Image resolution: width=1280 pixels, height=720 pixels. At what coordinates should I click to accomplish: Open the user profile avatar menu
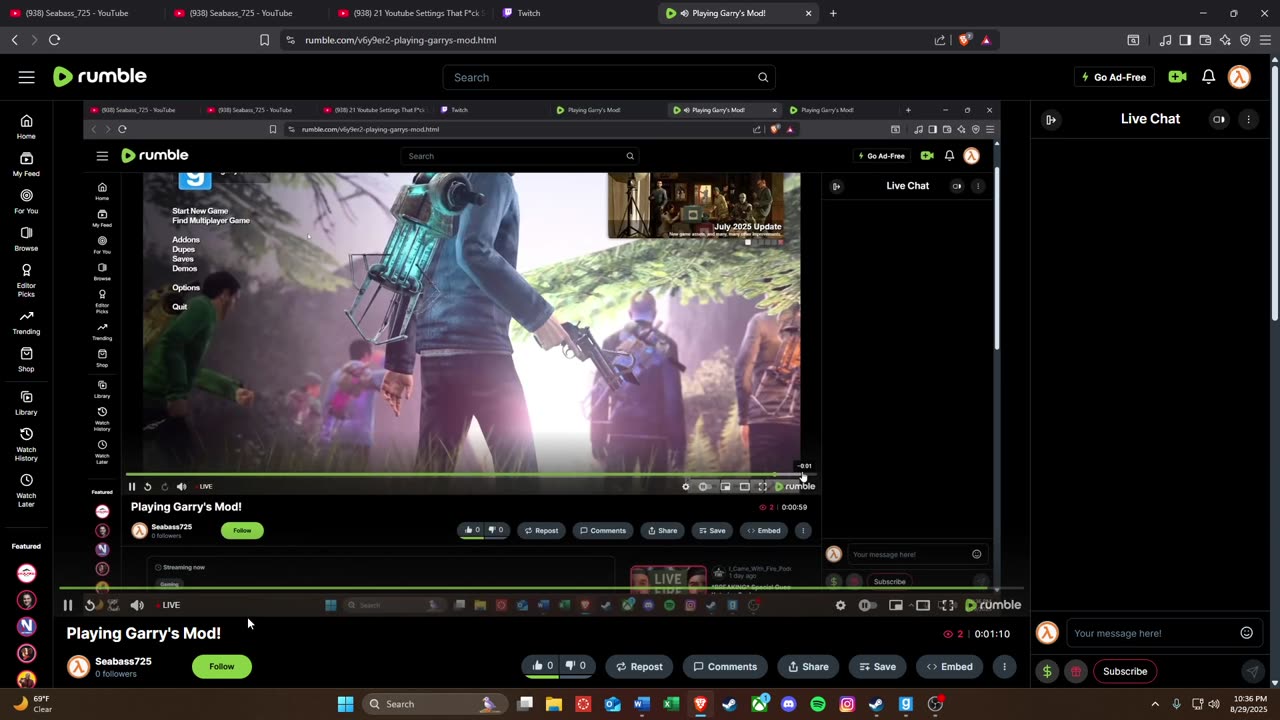pos(1239,77)
